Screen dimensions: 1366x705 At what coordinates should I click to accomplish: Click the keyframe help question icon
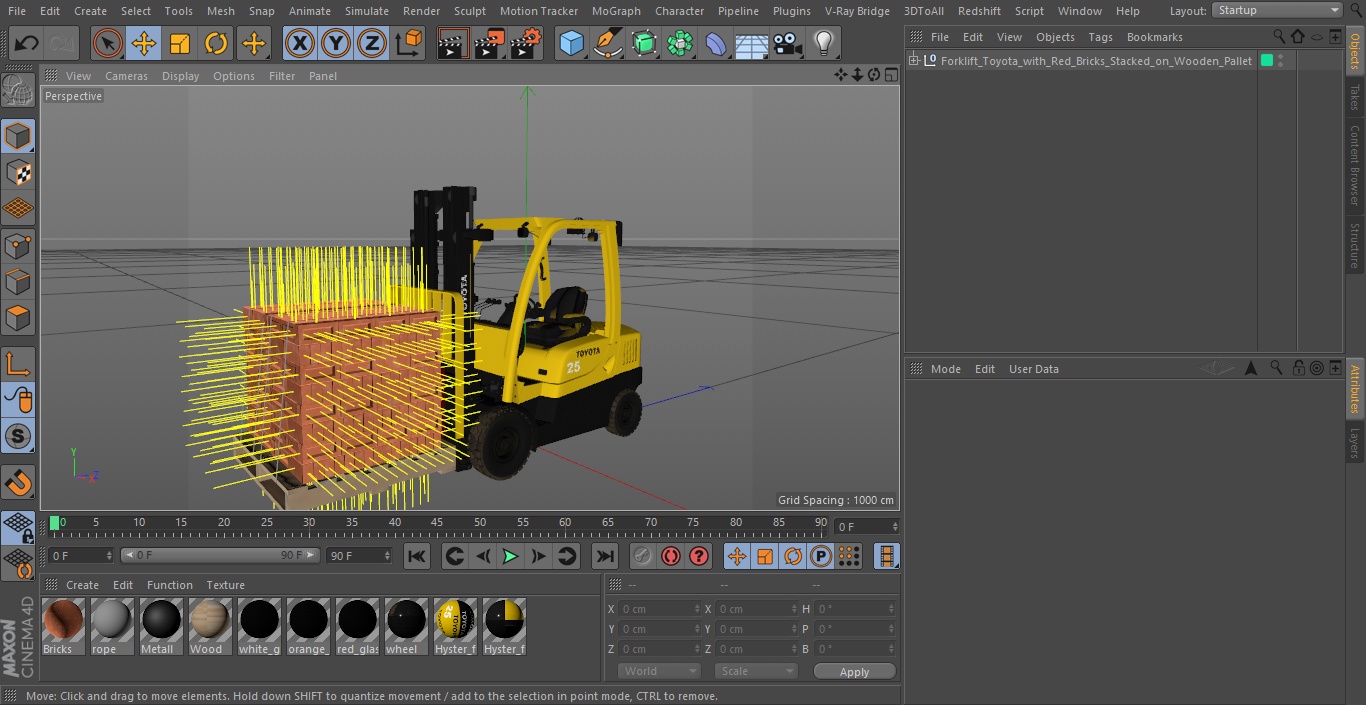point(699,556)
